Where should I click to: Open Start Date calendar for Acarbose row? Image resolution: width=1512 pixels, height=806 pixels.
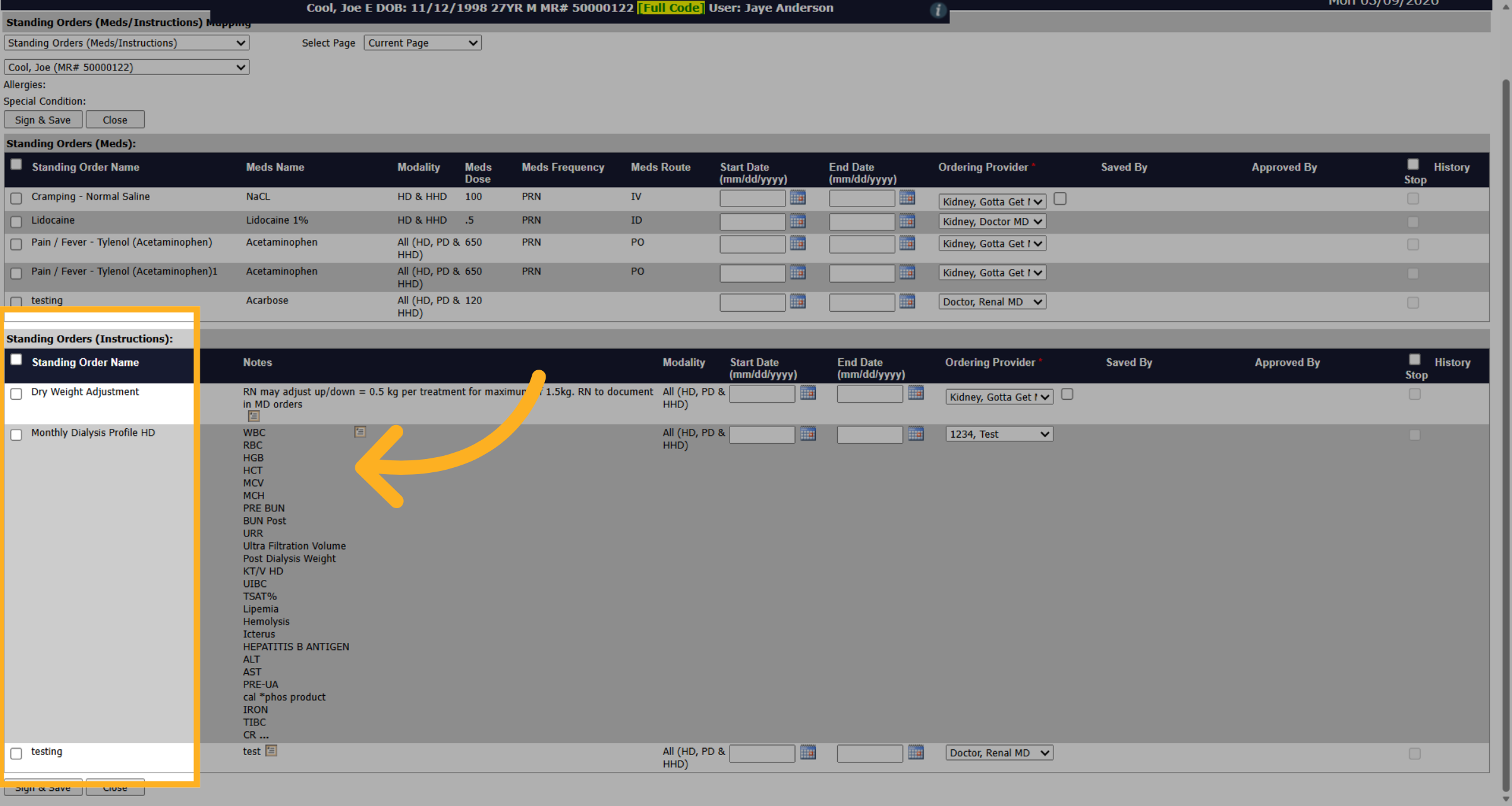(798, 302)
